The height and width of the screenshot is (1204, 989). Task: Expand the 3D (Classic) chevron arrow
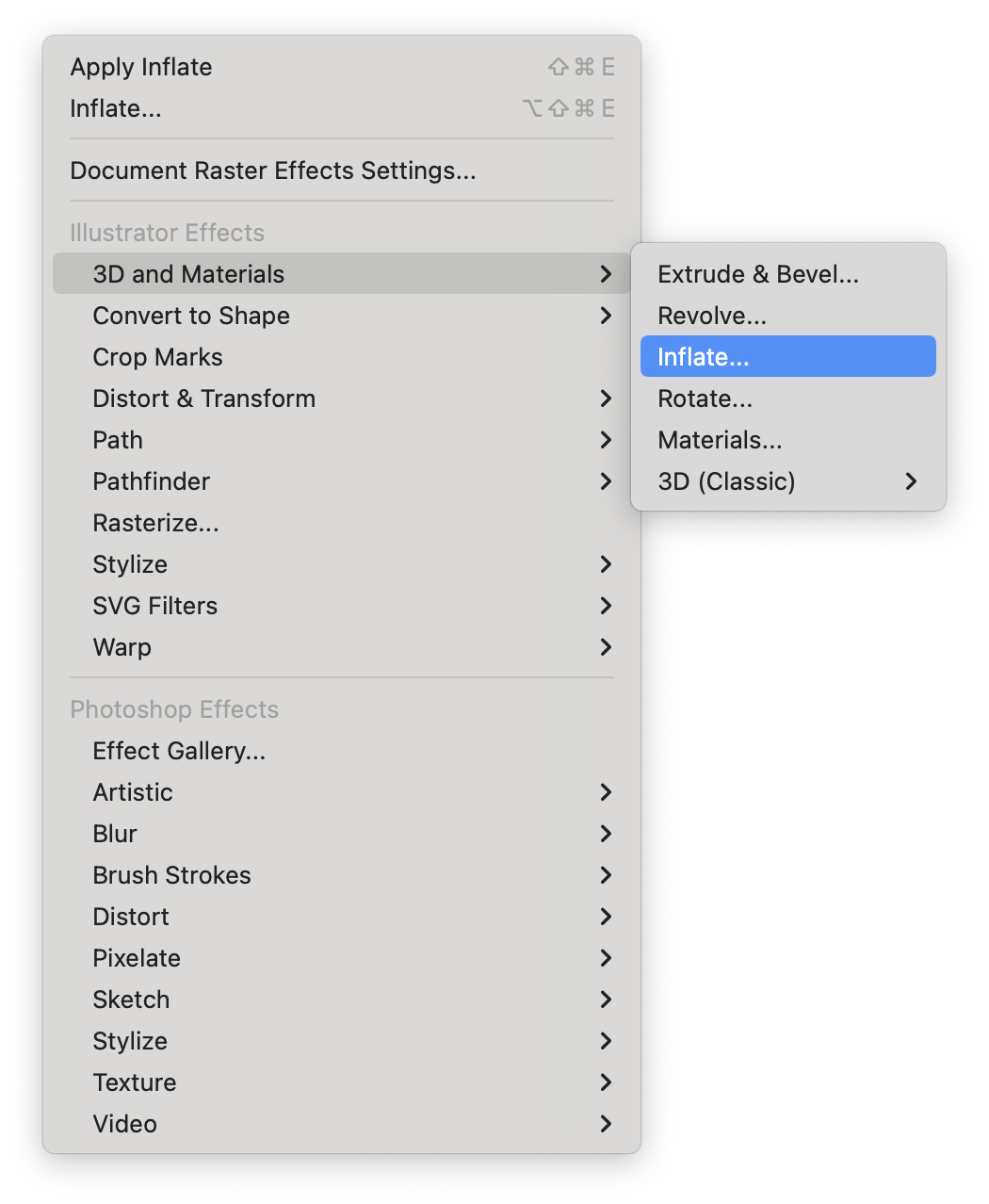(911, 481)
